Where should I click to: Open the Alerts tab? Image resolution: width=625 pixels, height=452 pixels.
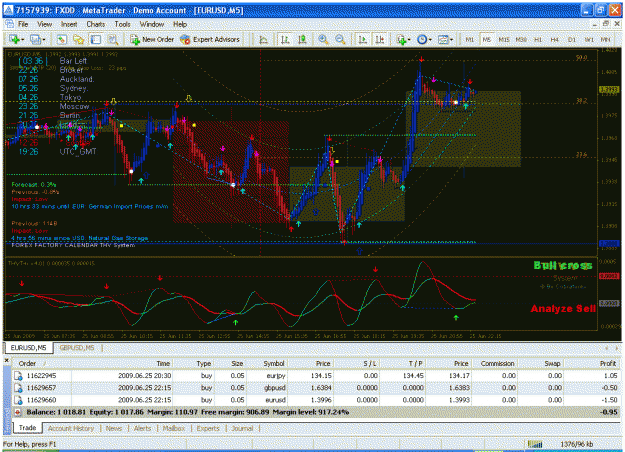tap(142, 428)
